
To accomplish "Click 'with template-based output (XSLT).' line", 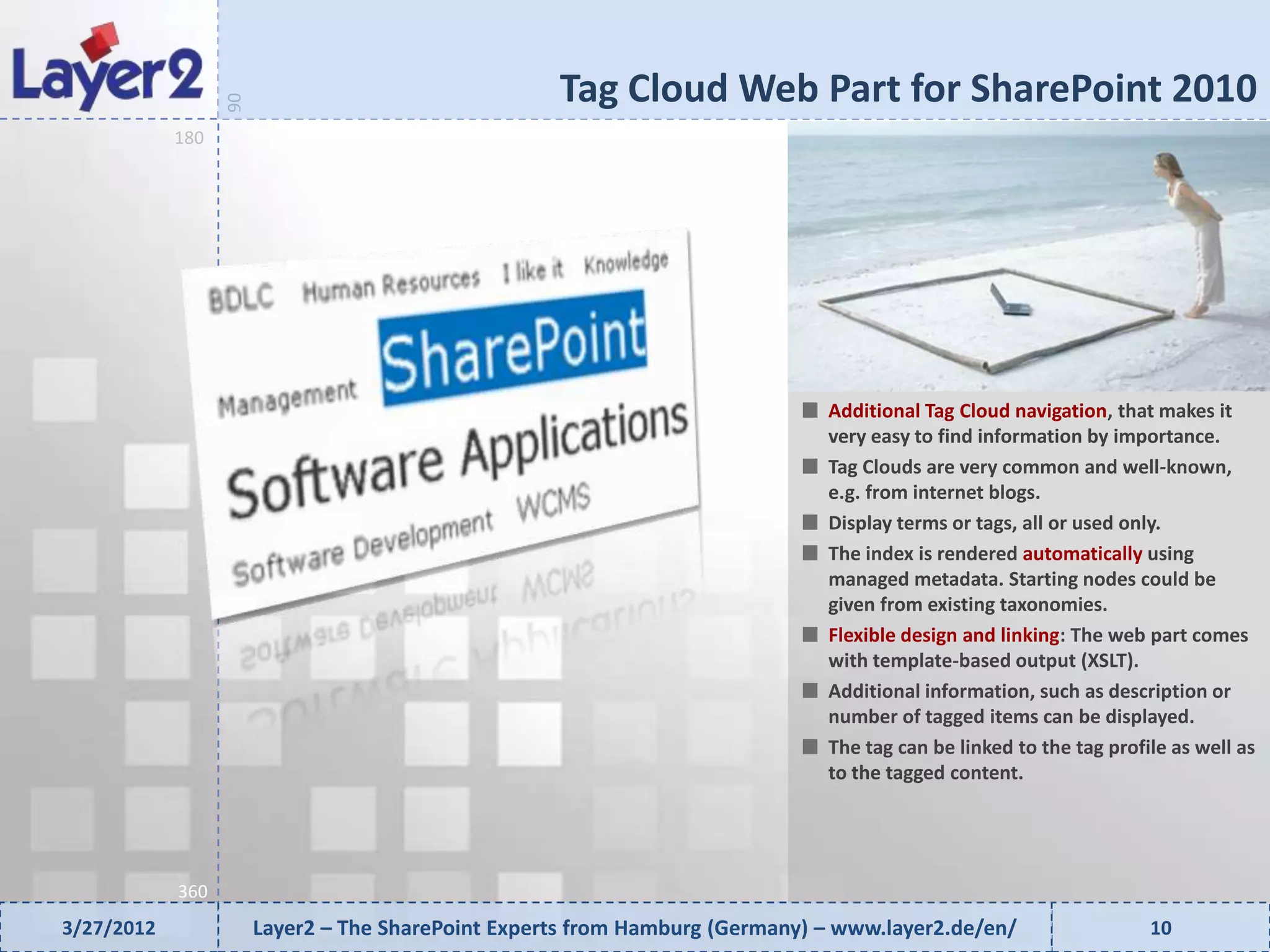I will (x=984, y=661).
